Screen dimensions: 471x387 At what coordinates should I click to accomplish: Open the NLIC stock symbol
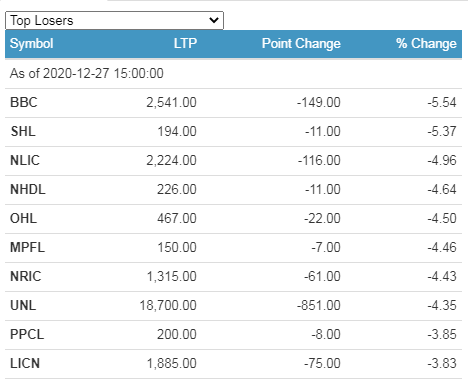(25, 160)
